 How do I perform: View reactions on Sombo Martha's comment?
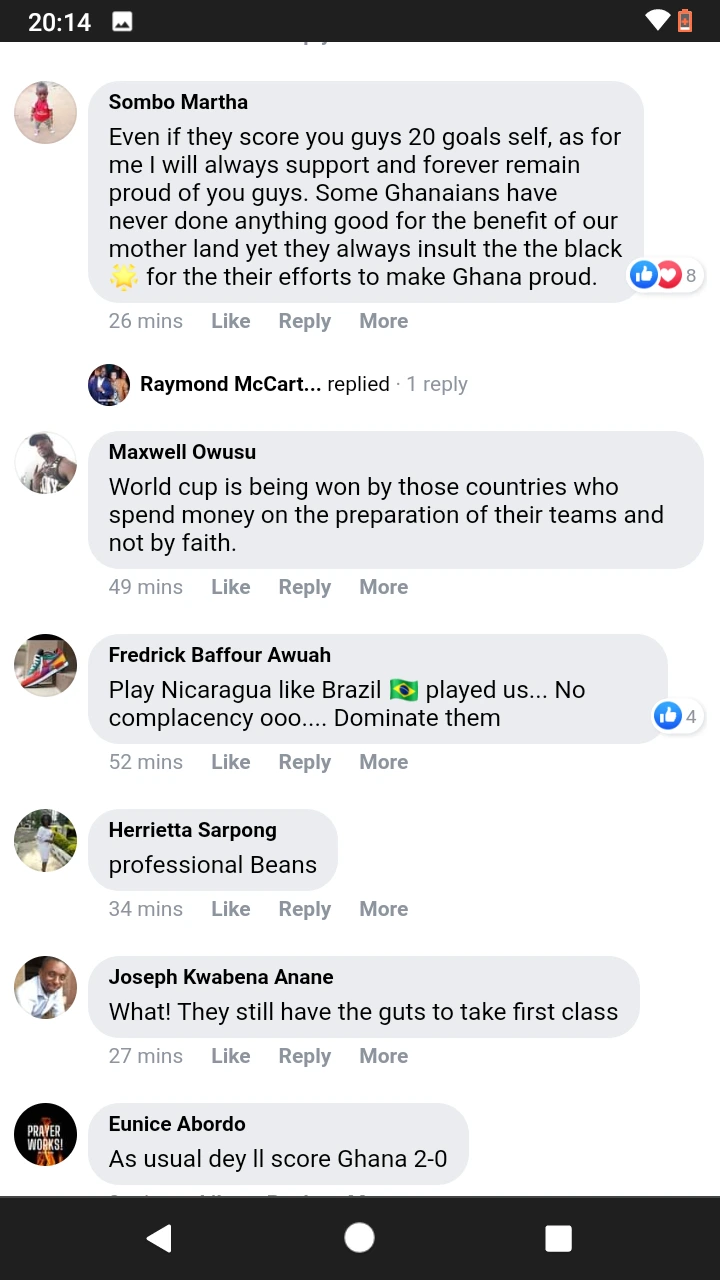pos(663,274)
